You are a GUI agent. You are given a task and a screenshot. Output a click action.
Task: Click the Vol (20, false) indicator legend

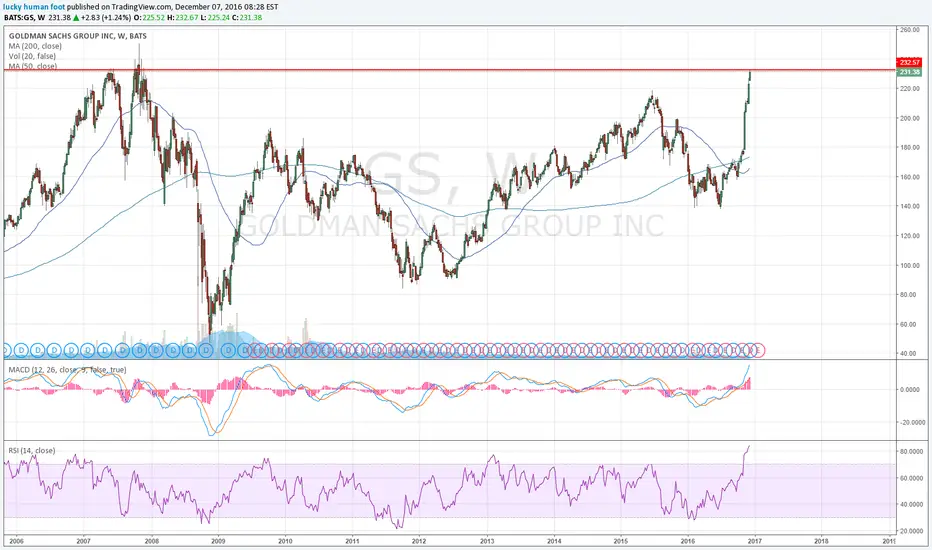32,56
